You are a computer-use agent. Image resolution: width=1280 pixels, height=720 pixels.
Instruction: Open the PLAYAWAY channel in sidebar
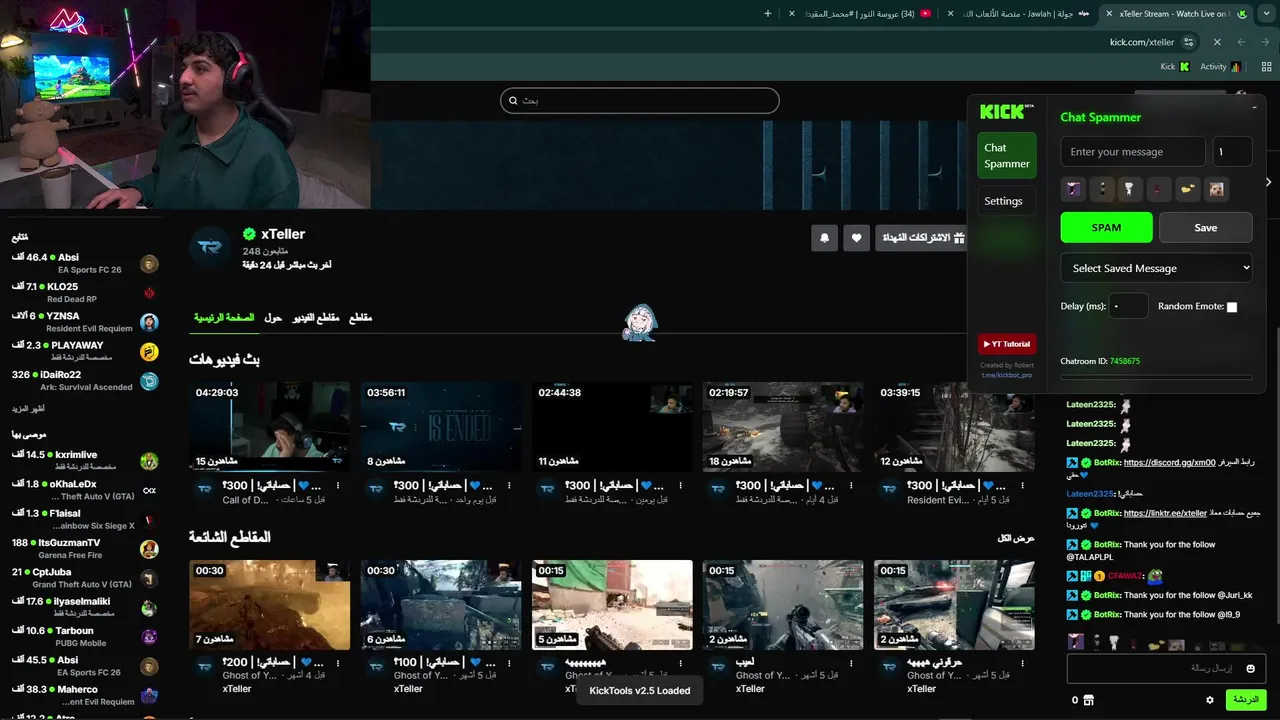[x=85, y=350]
